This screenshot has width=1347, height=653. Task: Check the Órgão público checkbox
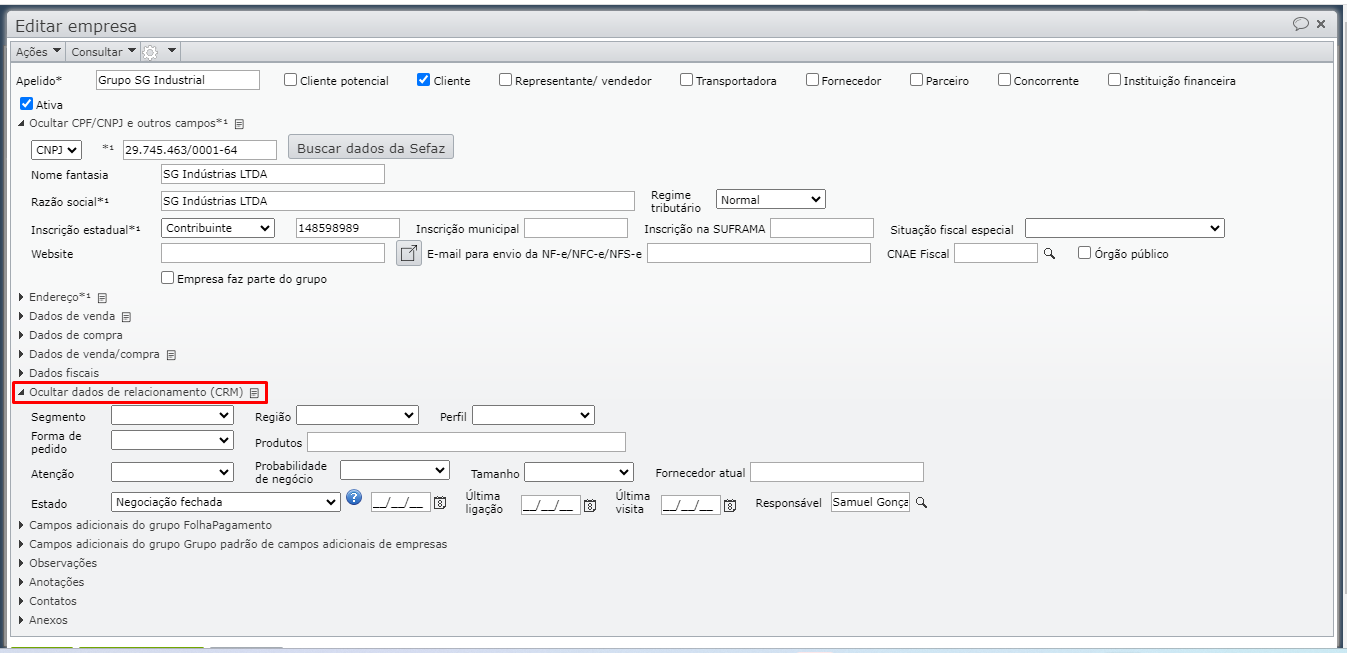coord(1085,253)
